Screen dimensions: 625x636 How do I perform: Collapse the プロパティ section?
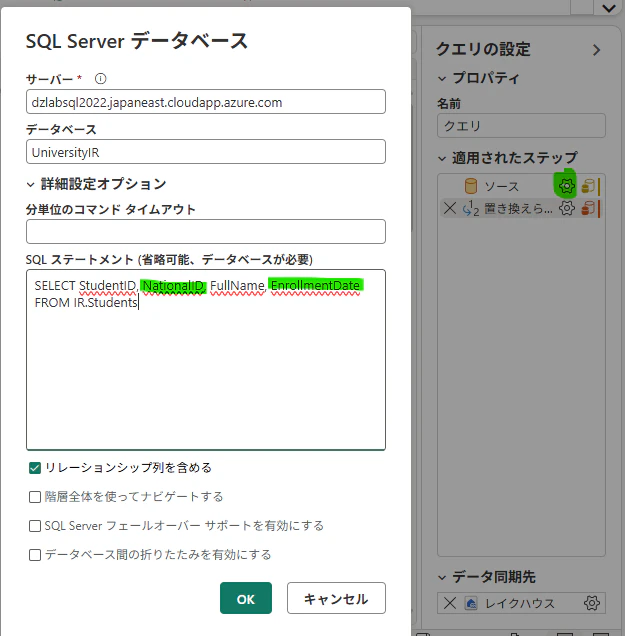[442, 79]
